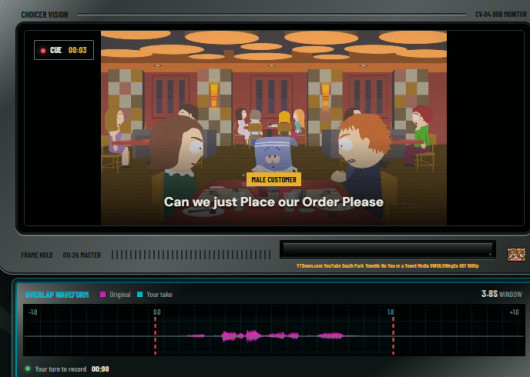Screen dimensions: 530x377
Task: Open the 3.8S WINDOW length selector
Action: [502, 294]
